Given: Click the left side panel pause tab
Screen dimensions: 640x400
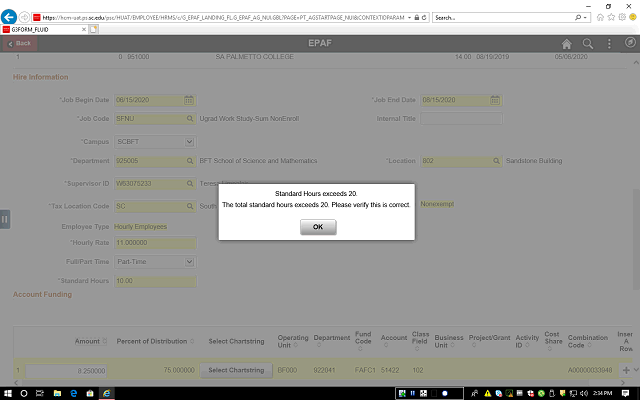Looking at the screenshot, I should pos(4,219).
